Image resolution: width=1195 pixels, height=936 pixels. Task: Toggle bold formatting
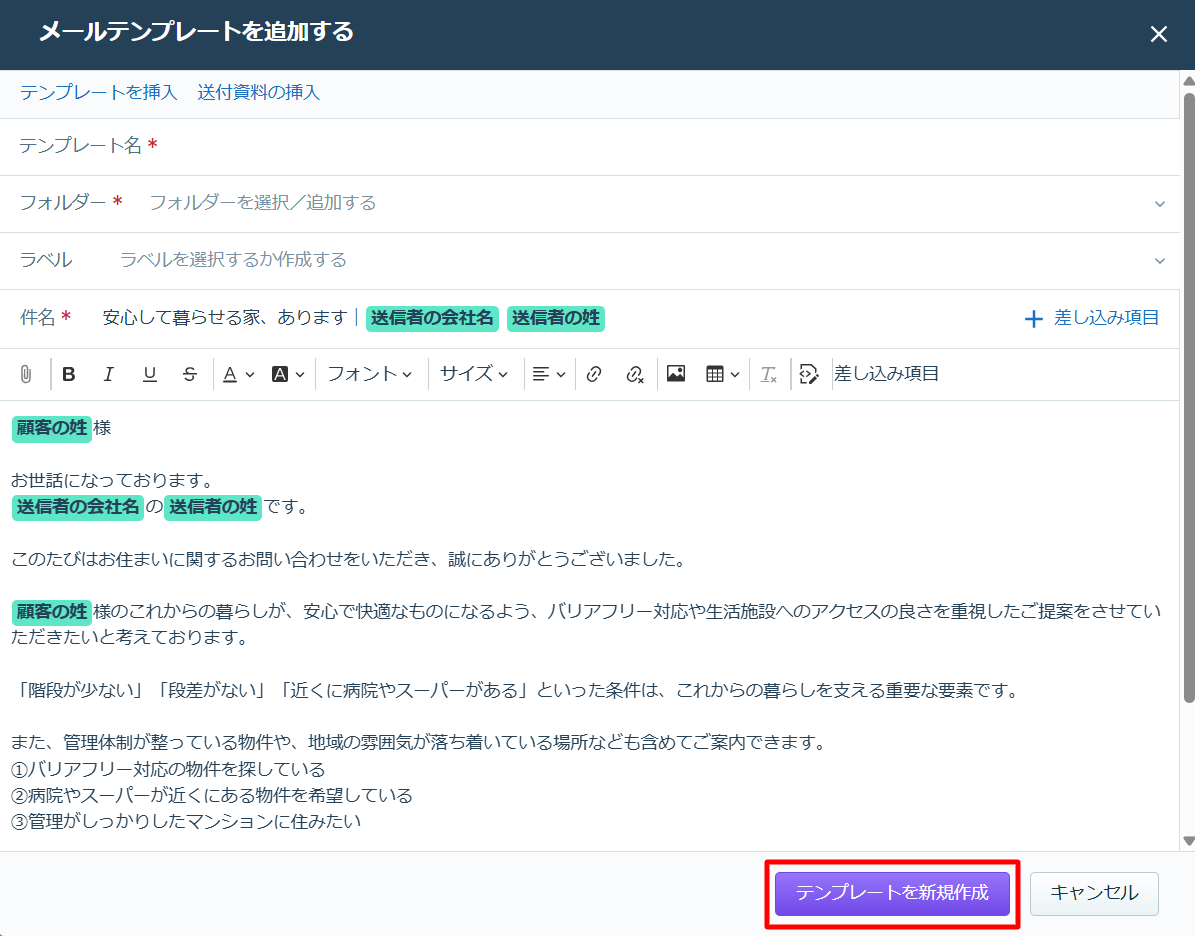69,374
